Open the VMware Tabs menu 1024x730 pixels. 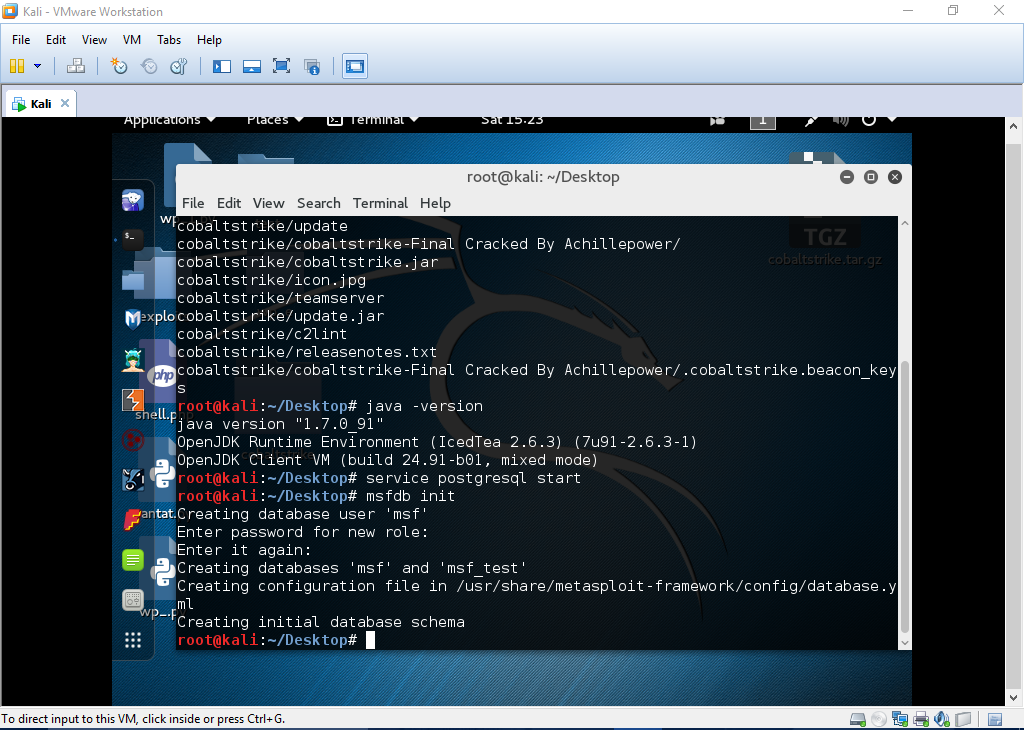tap(168, 40)
